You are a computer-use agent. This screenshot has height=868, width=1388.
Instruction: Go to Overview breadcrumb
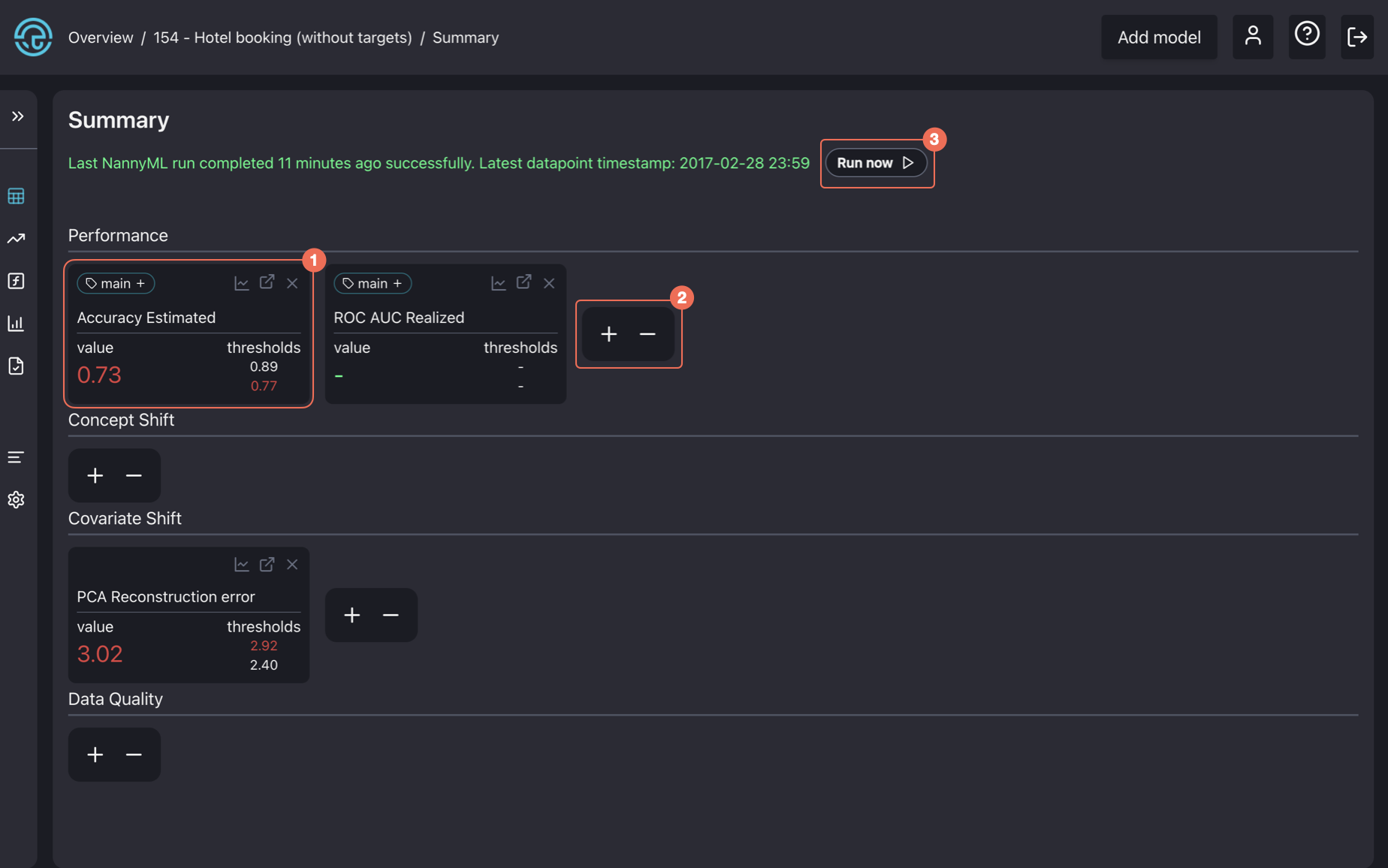tap(101, 38)
